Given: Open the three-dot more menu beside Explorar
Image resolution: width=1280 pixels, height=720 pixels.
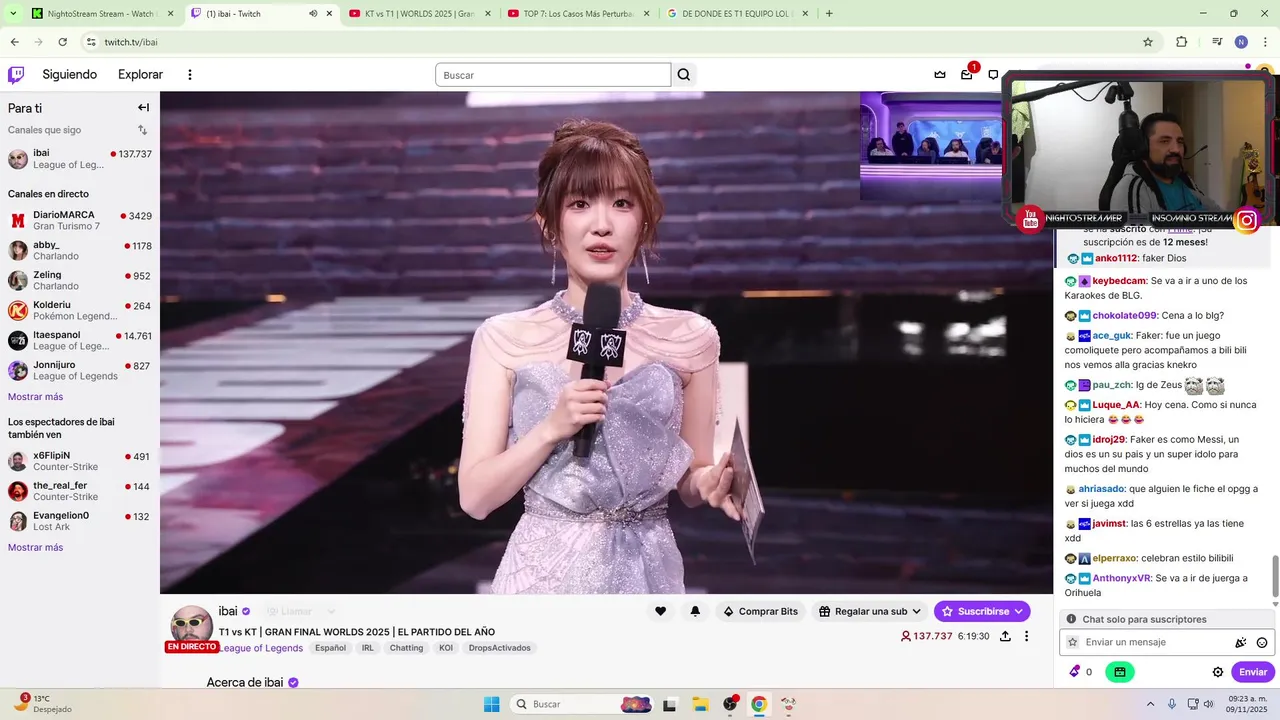Looking at the screenshot, I should coord(190,75).
